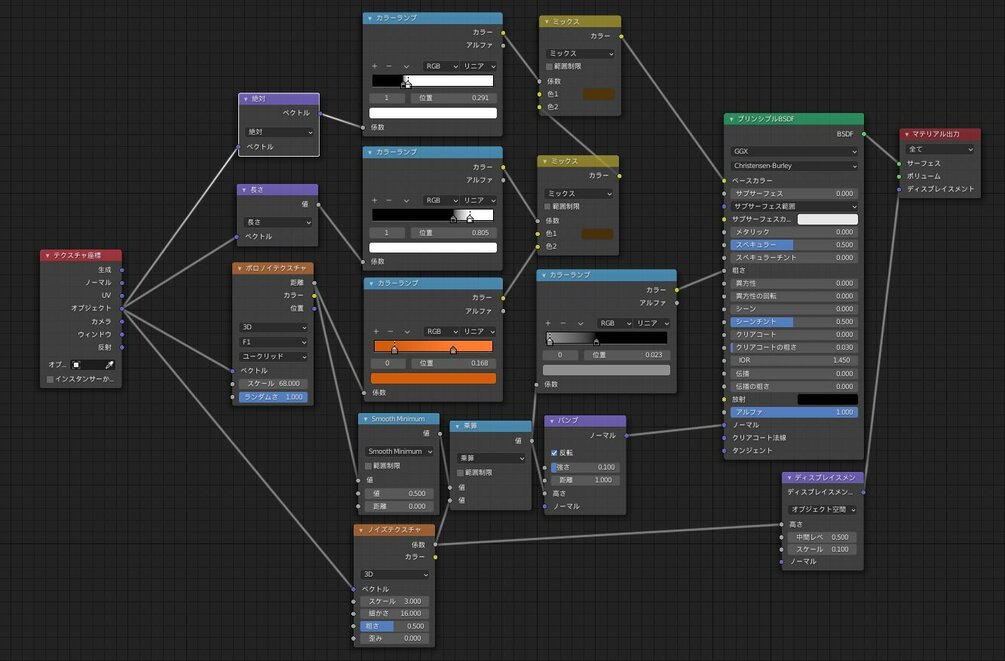This screenshot has height=661, width=1005.
Task: Click brown 色1 swatch in uppermost ミックス node
Action: tap(599, 94)
